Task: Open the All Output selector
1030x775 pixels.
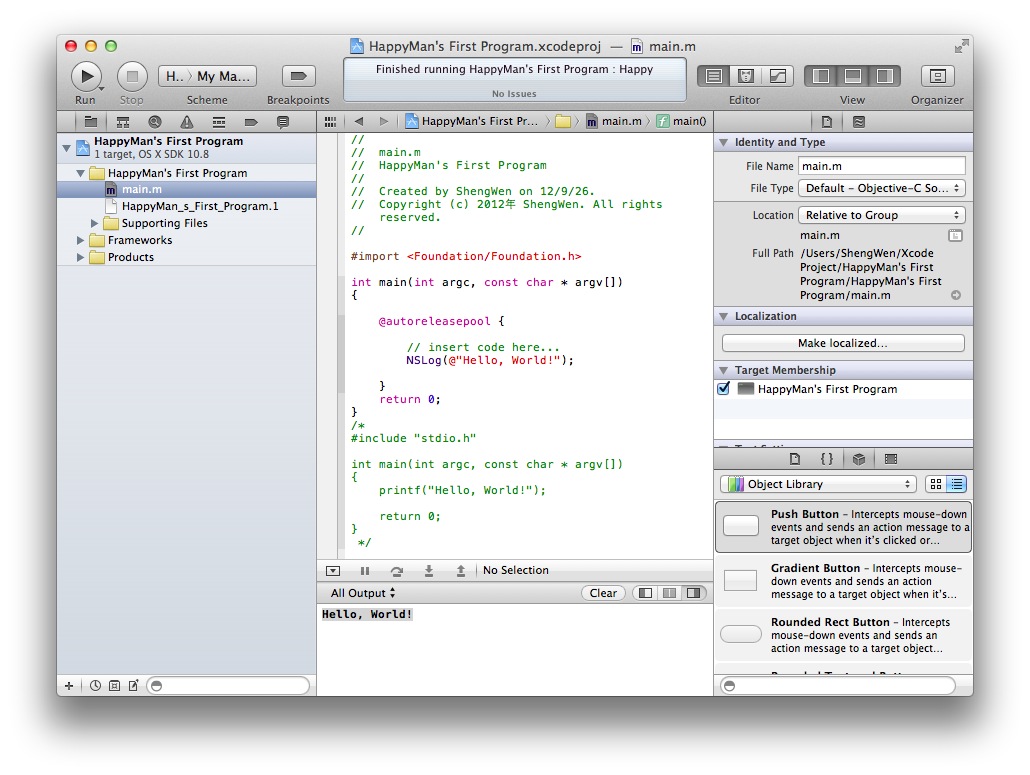Action: coord(363,593)
